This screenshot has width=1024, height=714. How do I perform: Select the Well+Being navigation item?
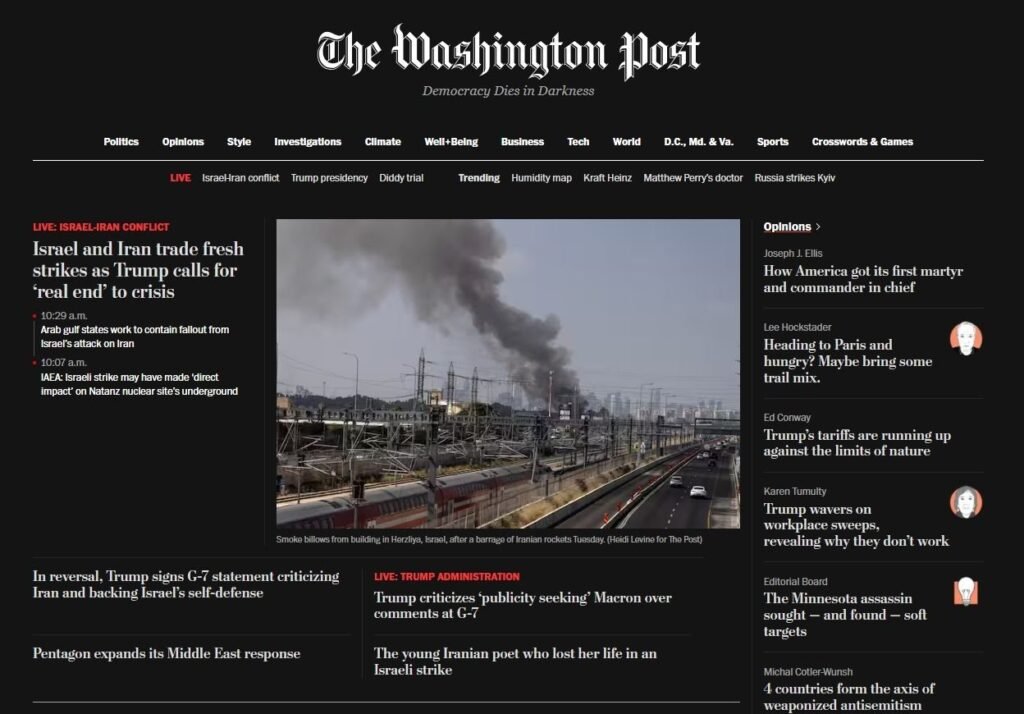(451, 142)
